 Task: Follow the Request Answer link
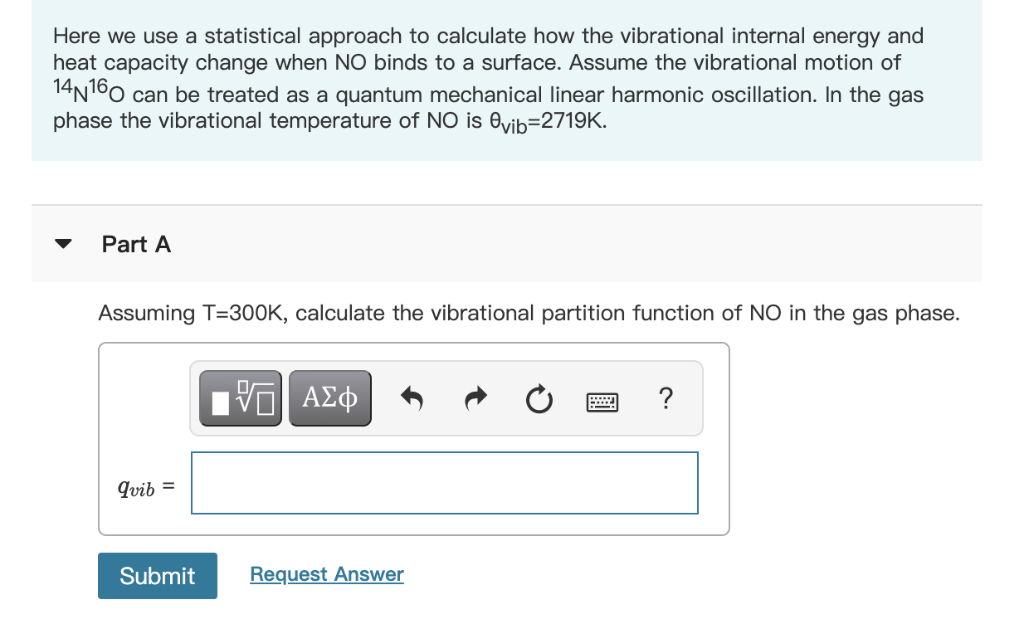pos(327,574)
